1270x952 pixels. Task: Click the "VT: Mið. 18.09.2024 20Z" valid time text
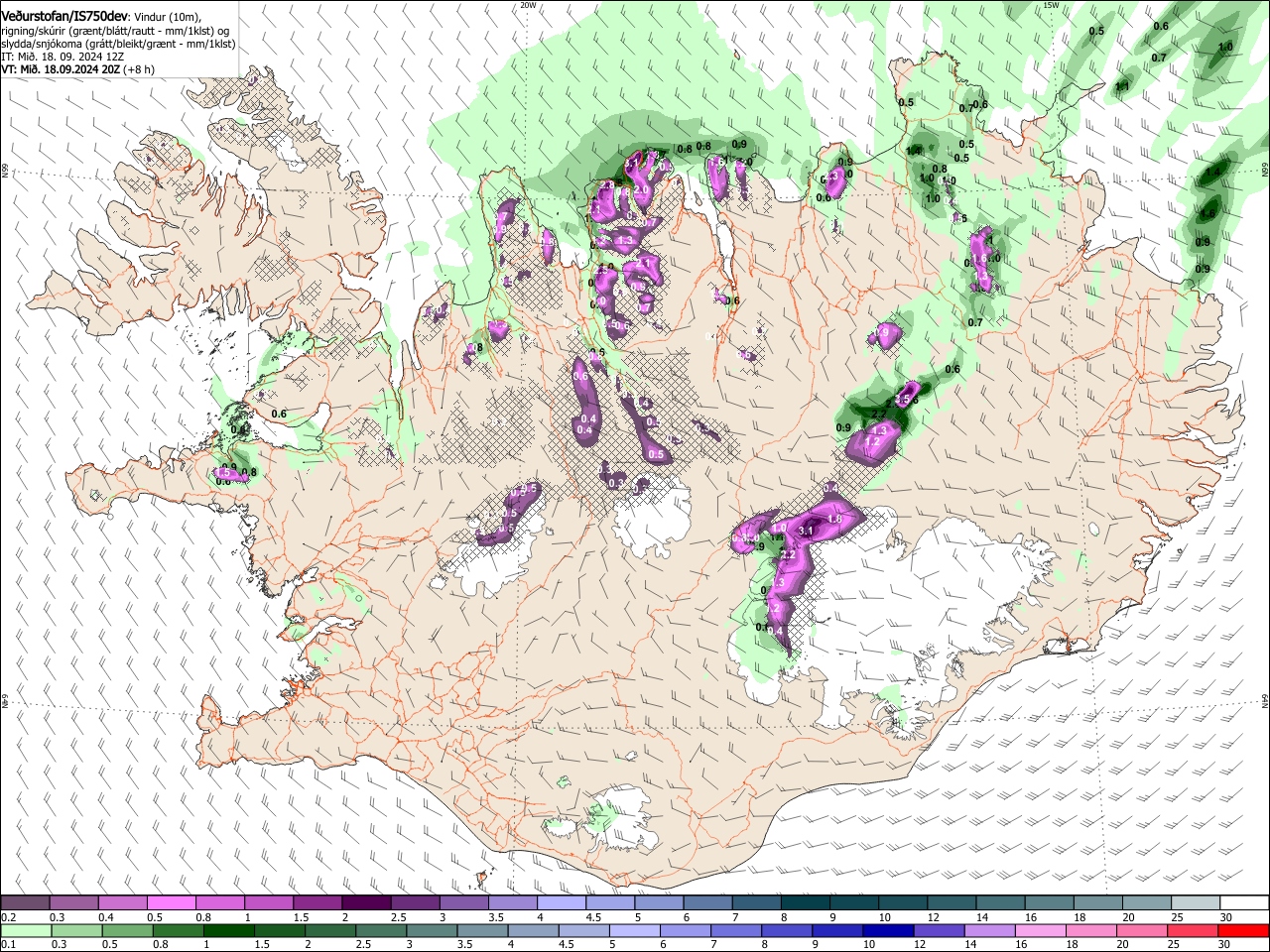pyautogui.click(x=61, y=69)
